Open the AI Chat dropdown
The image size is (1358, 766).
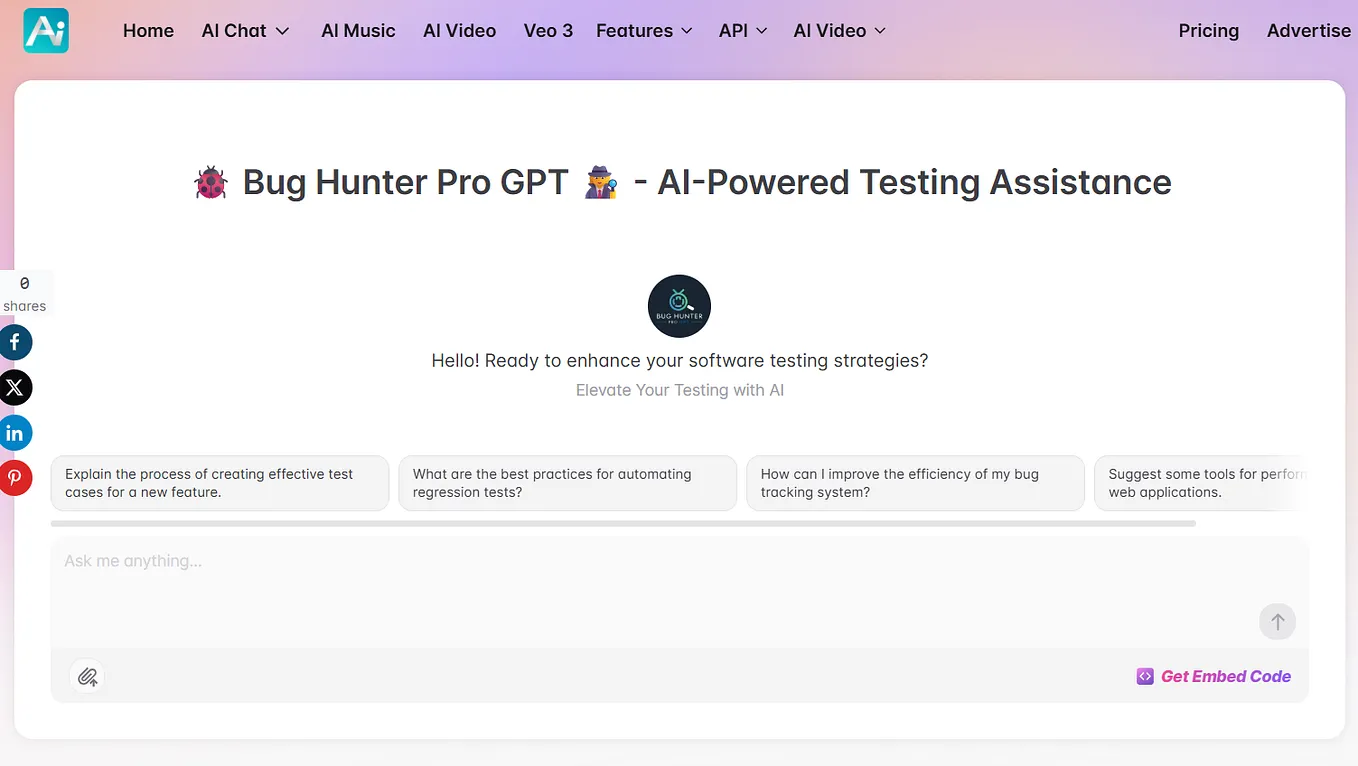pos(244,31)
